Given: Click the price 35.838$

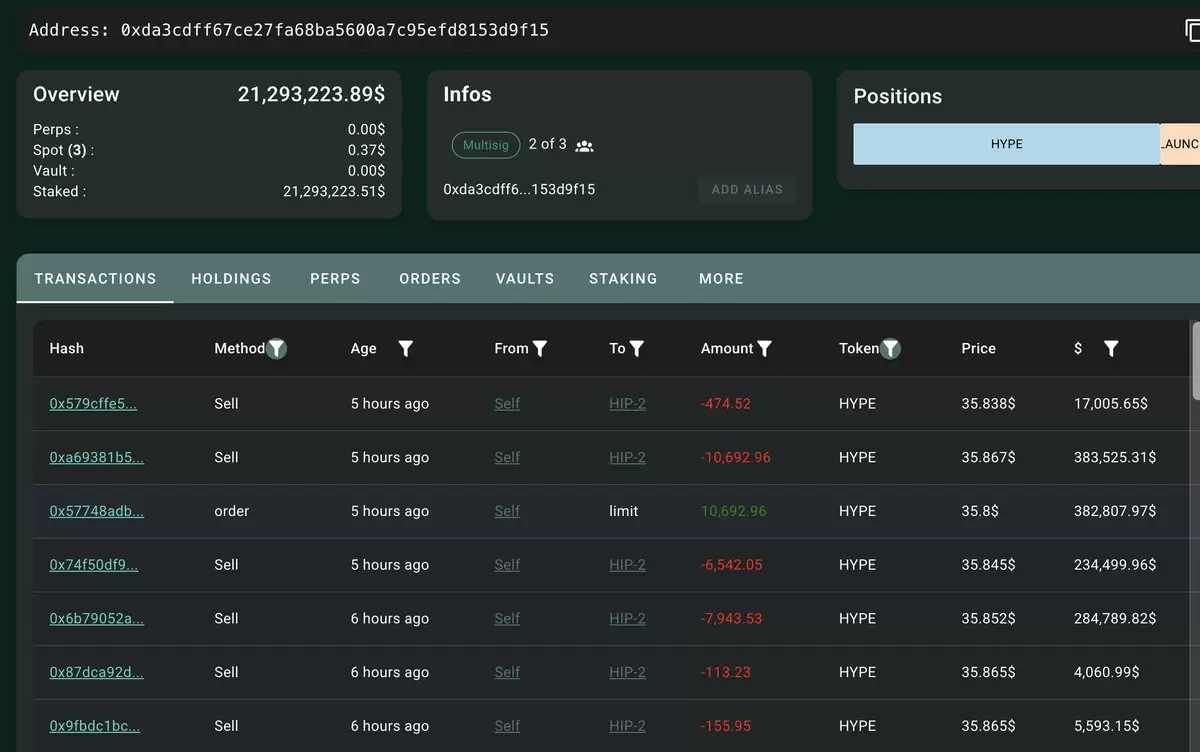Looking at the screenshot, I should click(988, 404).
